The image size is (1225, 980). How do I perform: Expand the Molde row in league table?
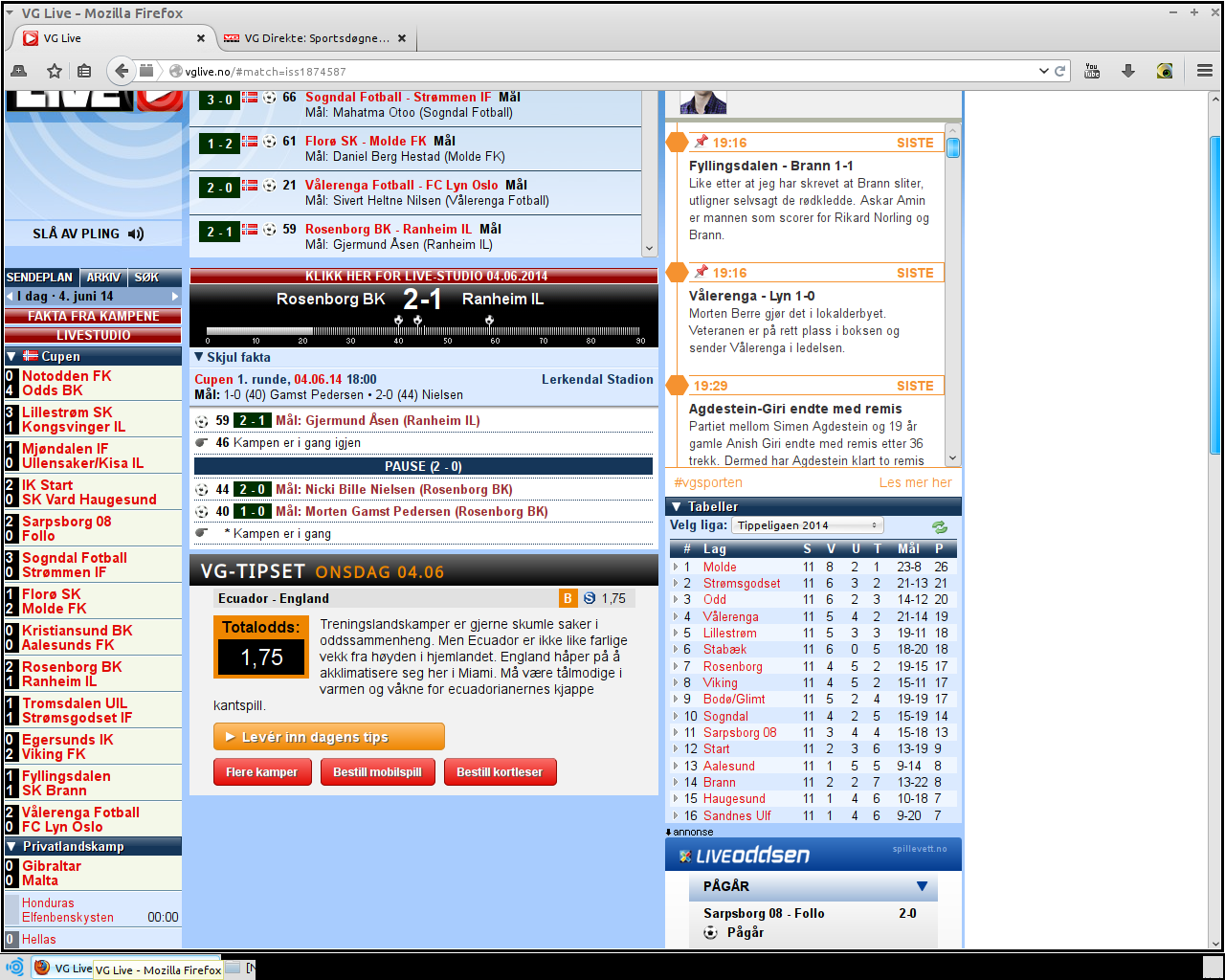coord(676,567)
